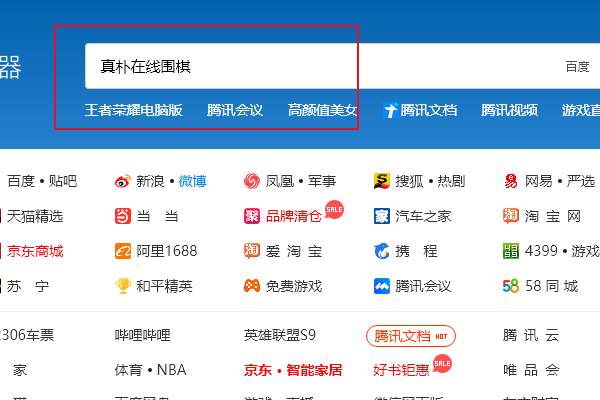Open the 4399 link
This screenshot has height=400, width=600.
[x=541, y=251]
